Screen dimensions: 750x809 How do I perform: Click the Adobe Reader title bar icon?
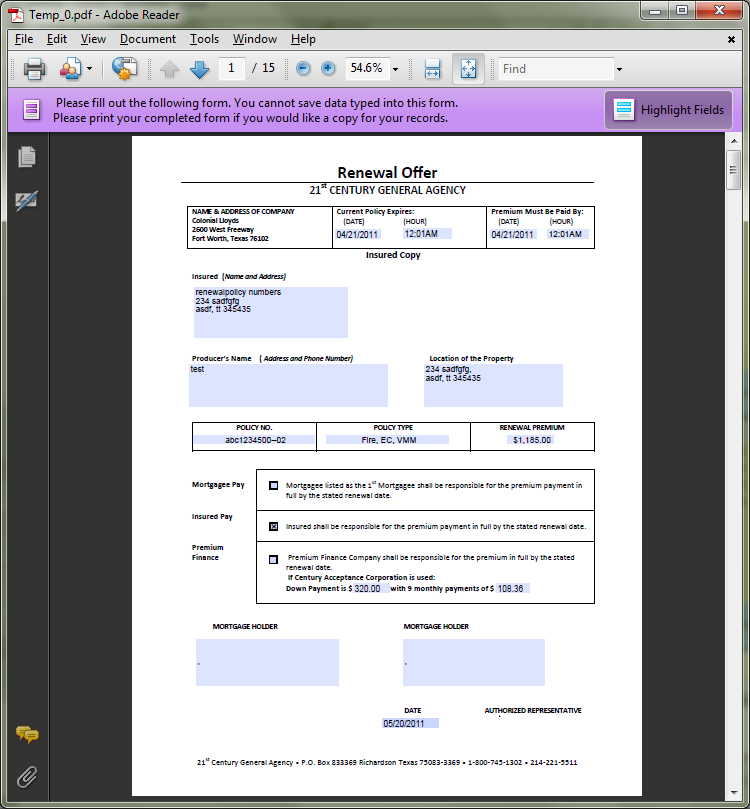tap(17, 14)
